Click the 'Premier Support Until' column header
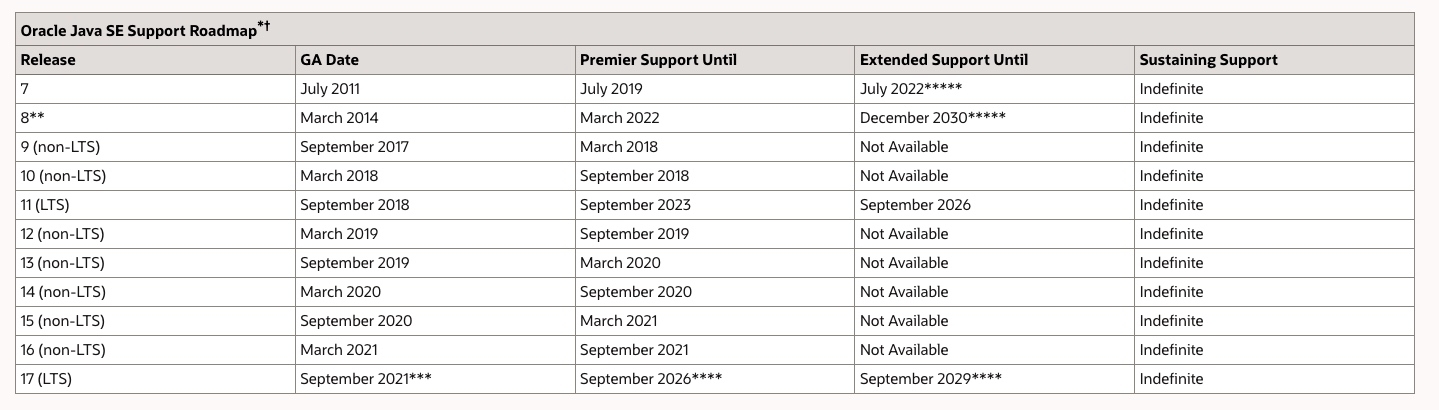The image size is (1439, 410). [x=658, y=60]
